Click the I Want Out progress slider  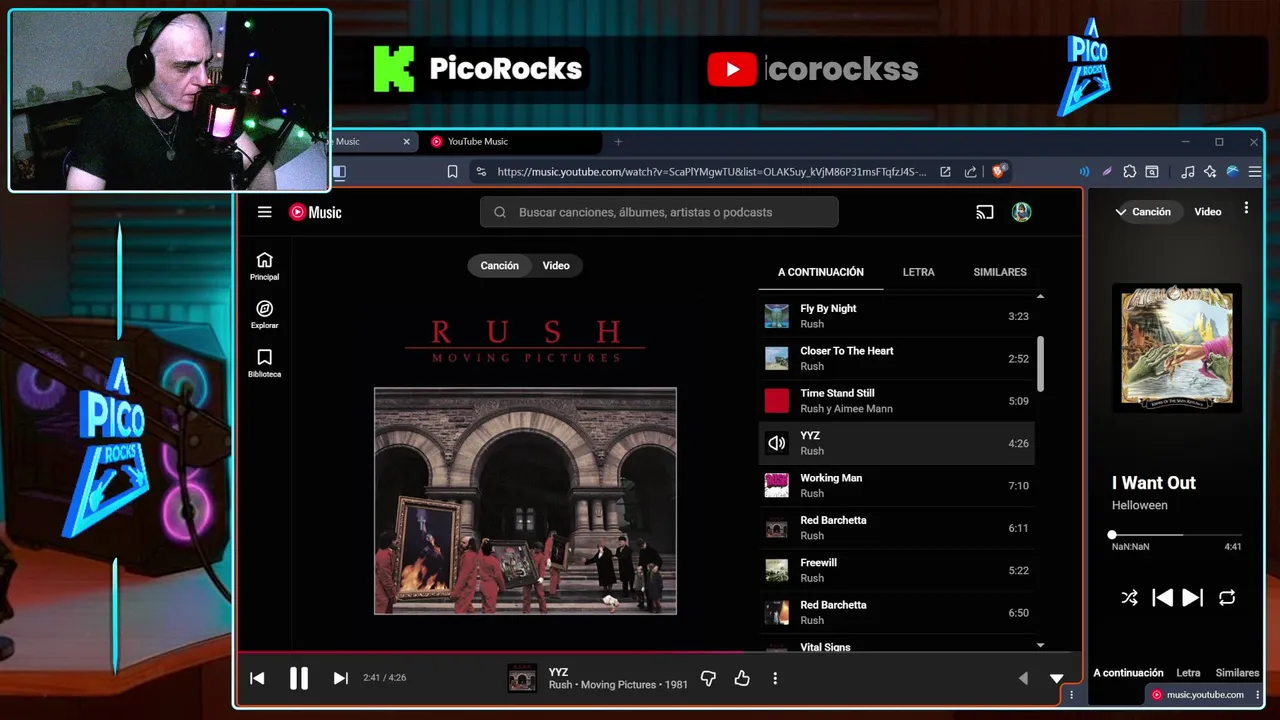click(1177, 535)
